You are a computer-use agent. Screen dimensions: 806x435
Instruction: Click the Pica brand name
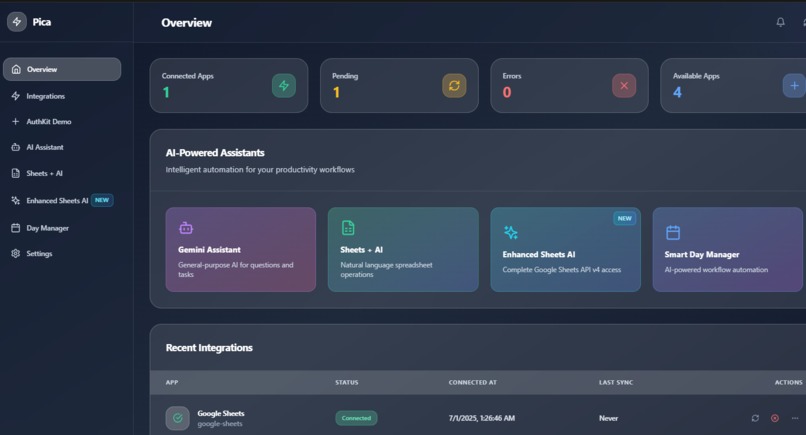(x=42, y=22)
